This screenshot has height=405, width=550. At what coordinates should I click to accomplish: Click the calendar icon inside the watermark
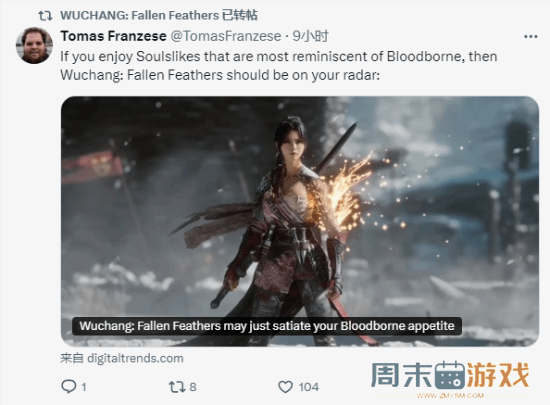click(x=450, y=375)
